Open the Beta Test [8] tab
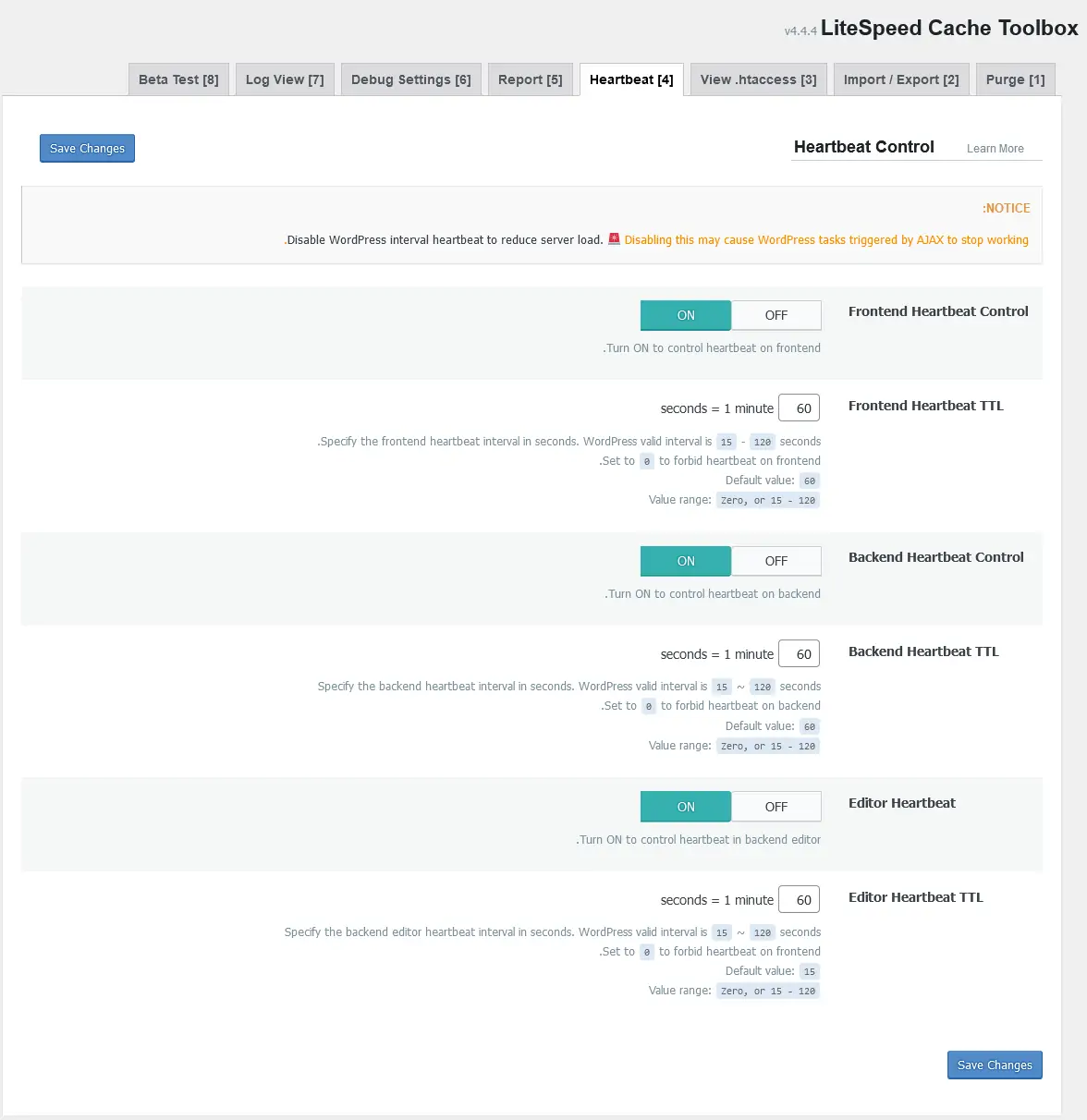Viewport: 1087px width, 1120px height. pos(178,79)
